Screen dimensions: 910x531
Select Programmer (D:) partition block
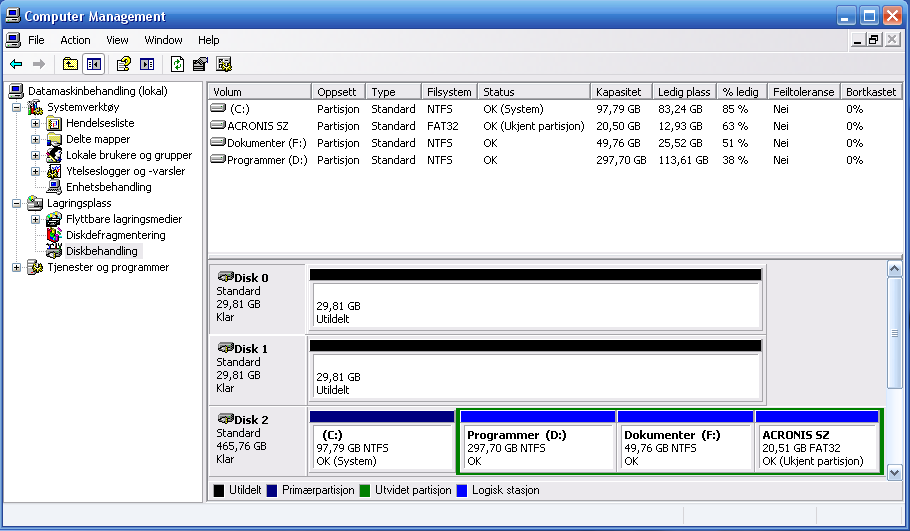[x=537, y=442]
